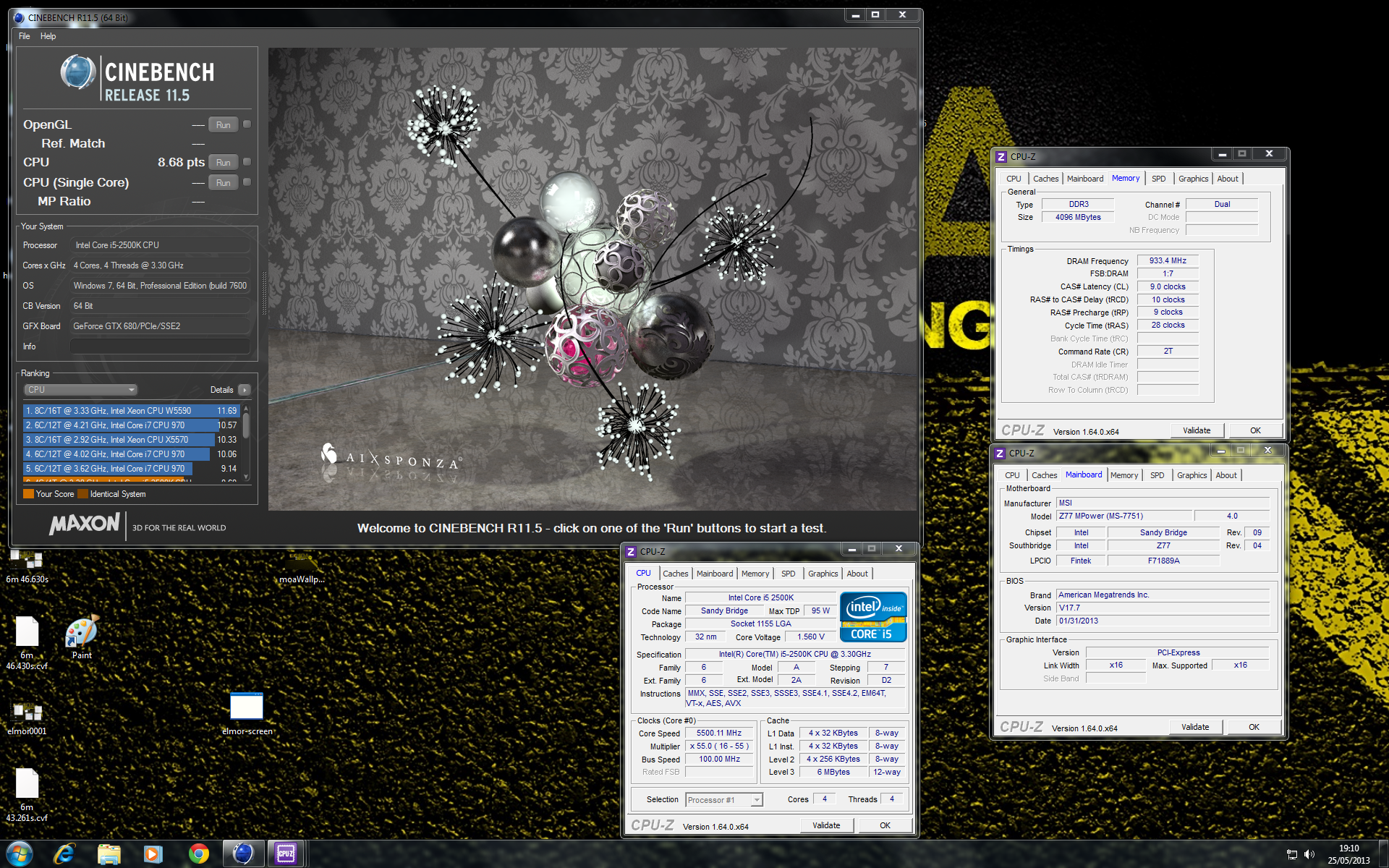Switch to CPU tab in Memory CPU-Z window
The width and height of the screenshot is (1389, 868).
[1014, 179]
